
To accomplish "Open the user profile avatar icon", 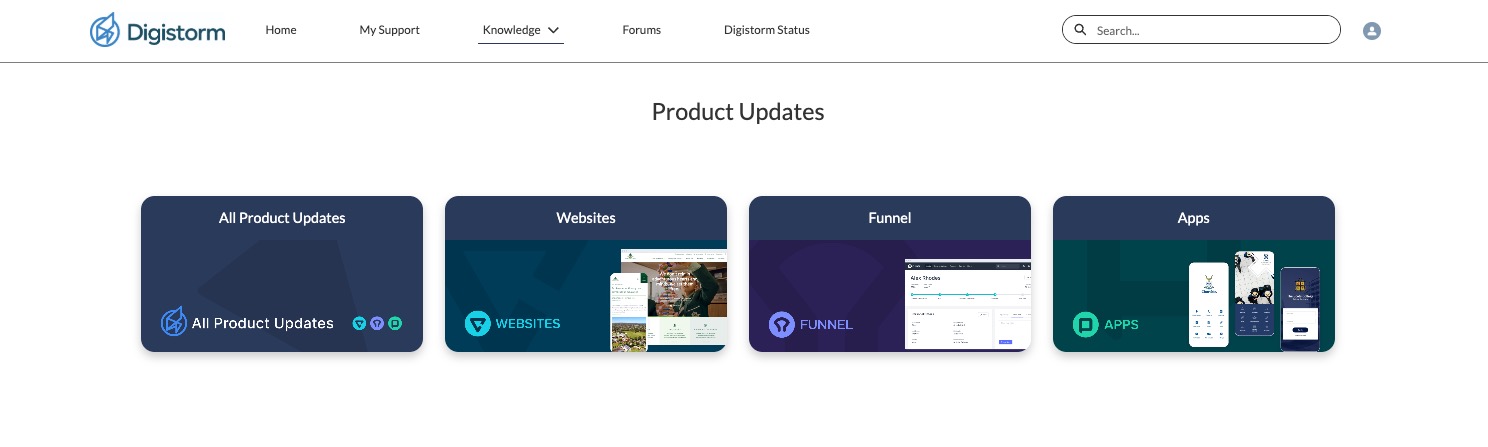I will click(x=1372, y=31).
